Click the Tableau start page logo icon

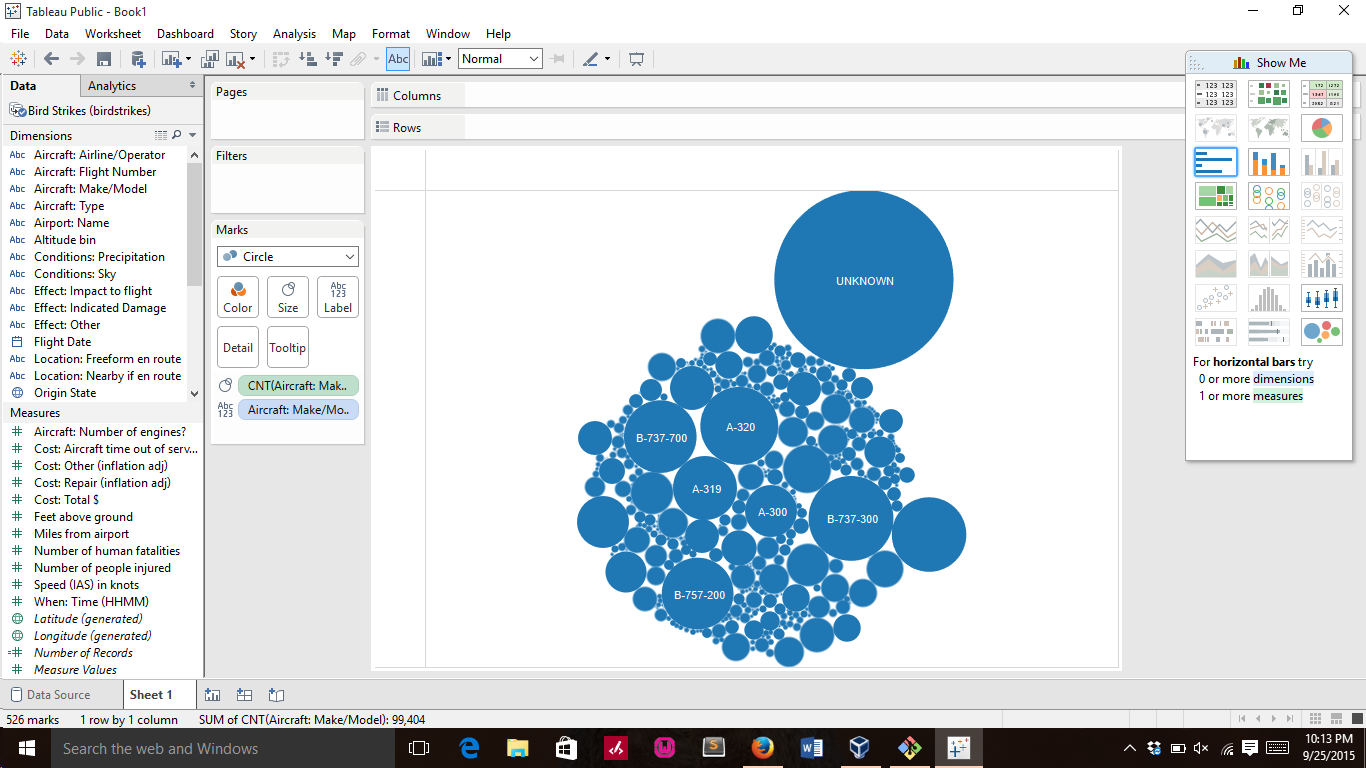click(18, 59)
